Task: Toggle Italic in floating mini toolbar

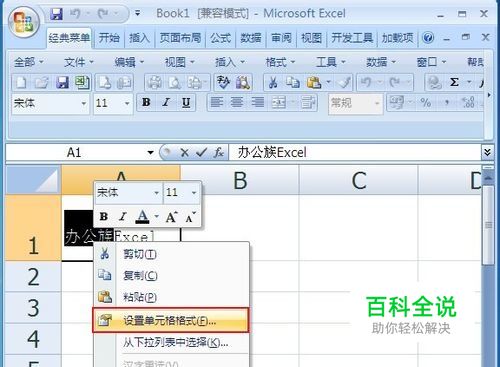Action: [122, 217]
